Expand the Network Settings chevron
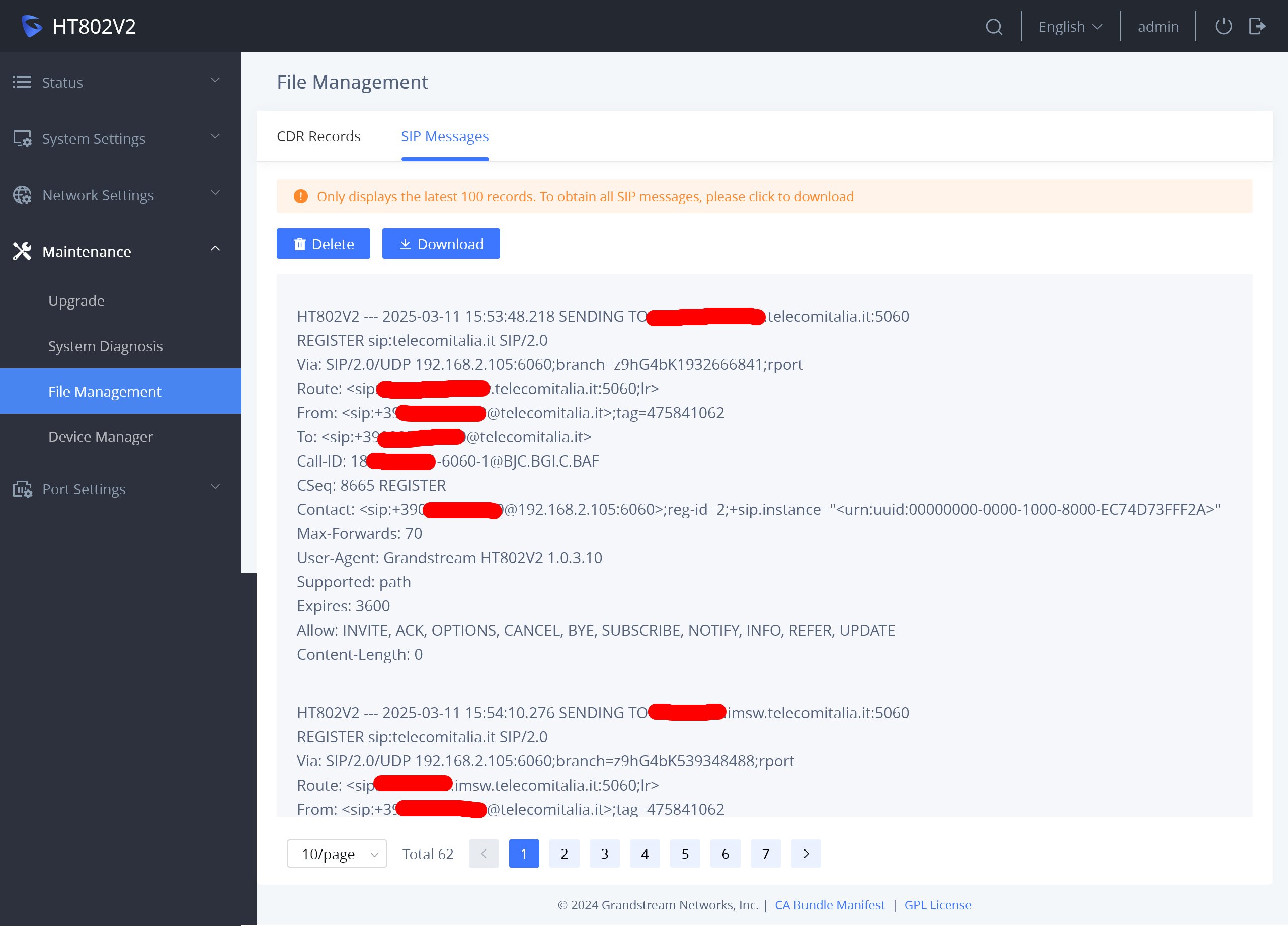1288x927 pixels. [215, 193]
